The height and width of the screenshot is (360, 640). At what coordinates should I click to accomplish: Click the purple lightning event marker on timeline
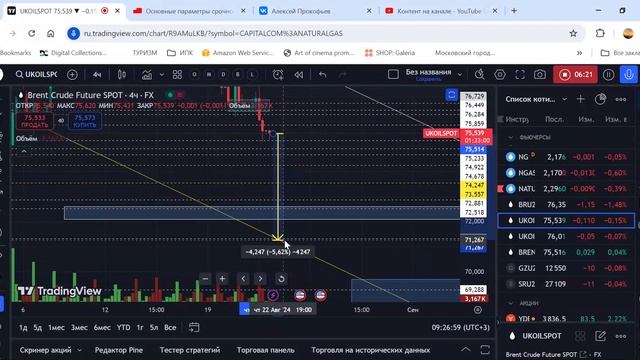coord(273,295)
